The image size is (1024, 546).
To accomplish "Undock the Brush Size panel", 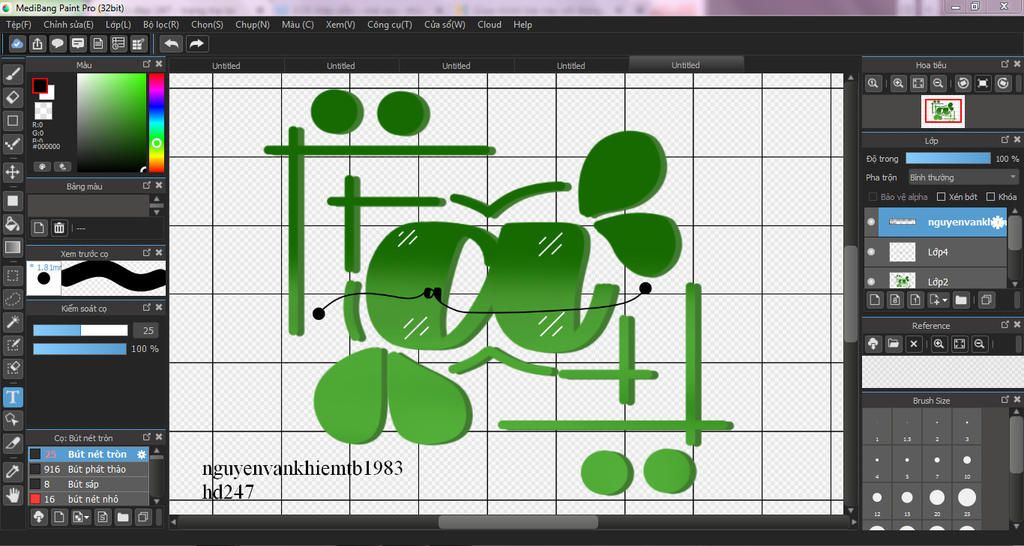I will [1005, 400].
